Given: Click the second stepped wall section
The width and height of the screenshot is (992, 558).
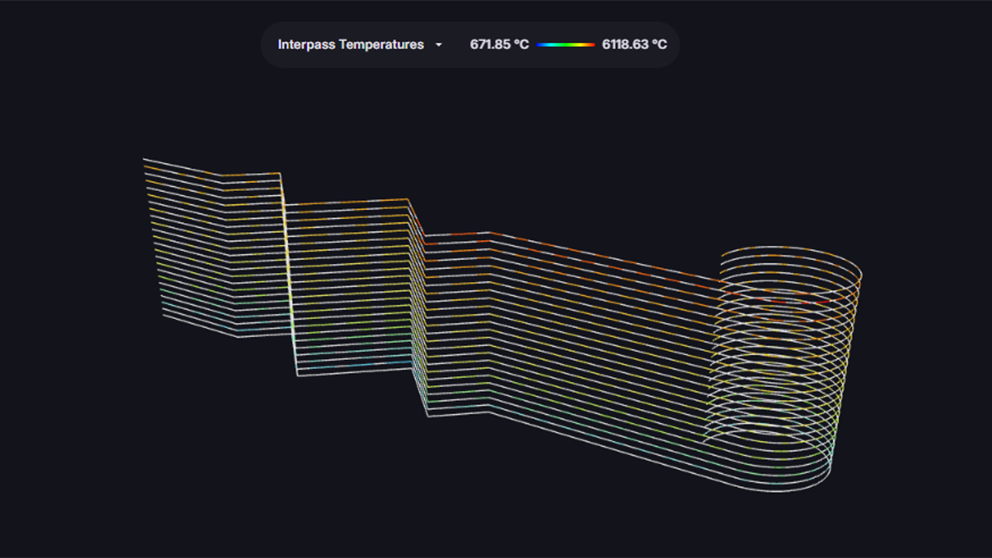Looking at the screenshot, I should tap(350, 285).
